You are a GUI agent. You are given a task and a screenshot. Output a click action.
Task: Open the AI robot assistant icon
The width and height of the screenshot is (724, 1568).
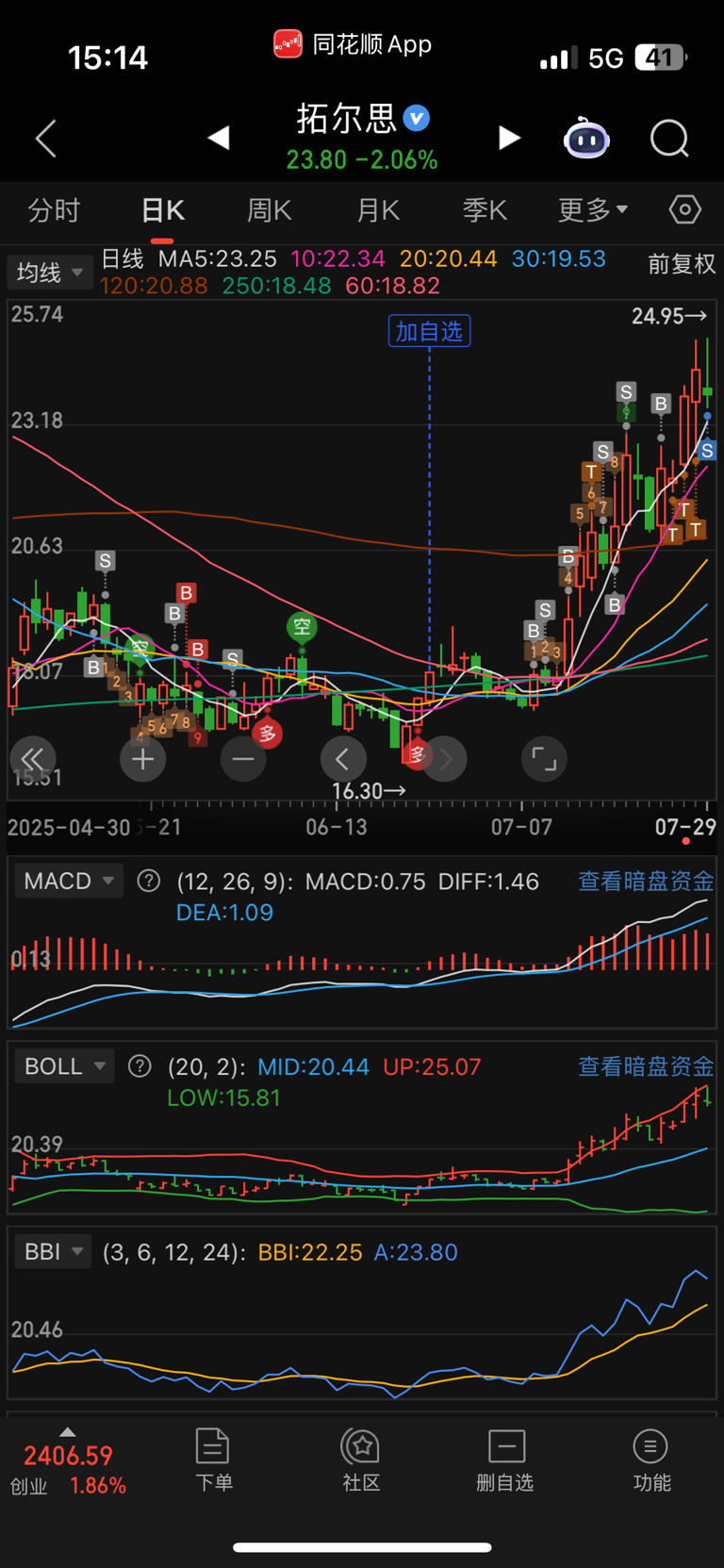click(586, 139)
